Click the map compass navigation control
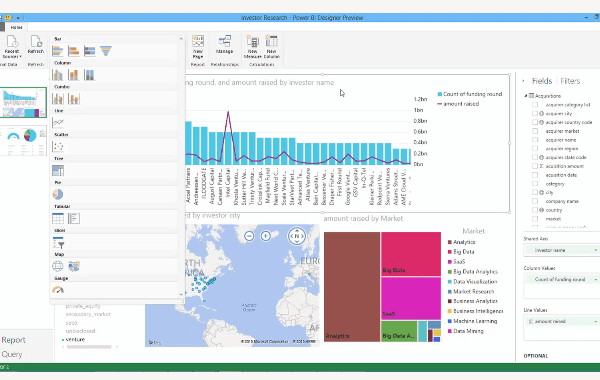Image resolution: width=600 pixels, height=380 pixels. tap(297, 236)
